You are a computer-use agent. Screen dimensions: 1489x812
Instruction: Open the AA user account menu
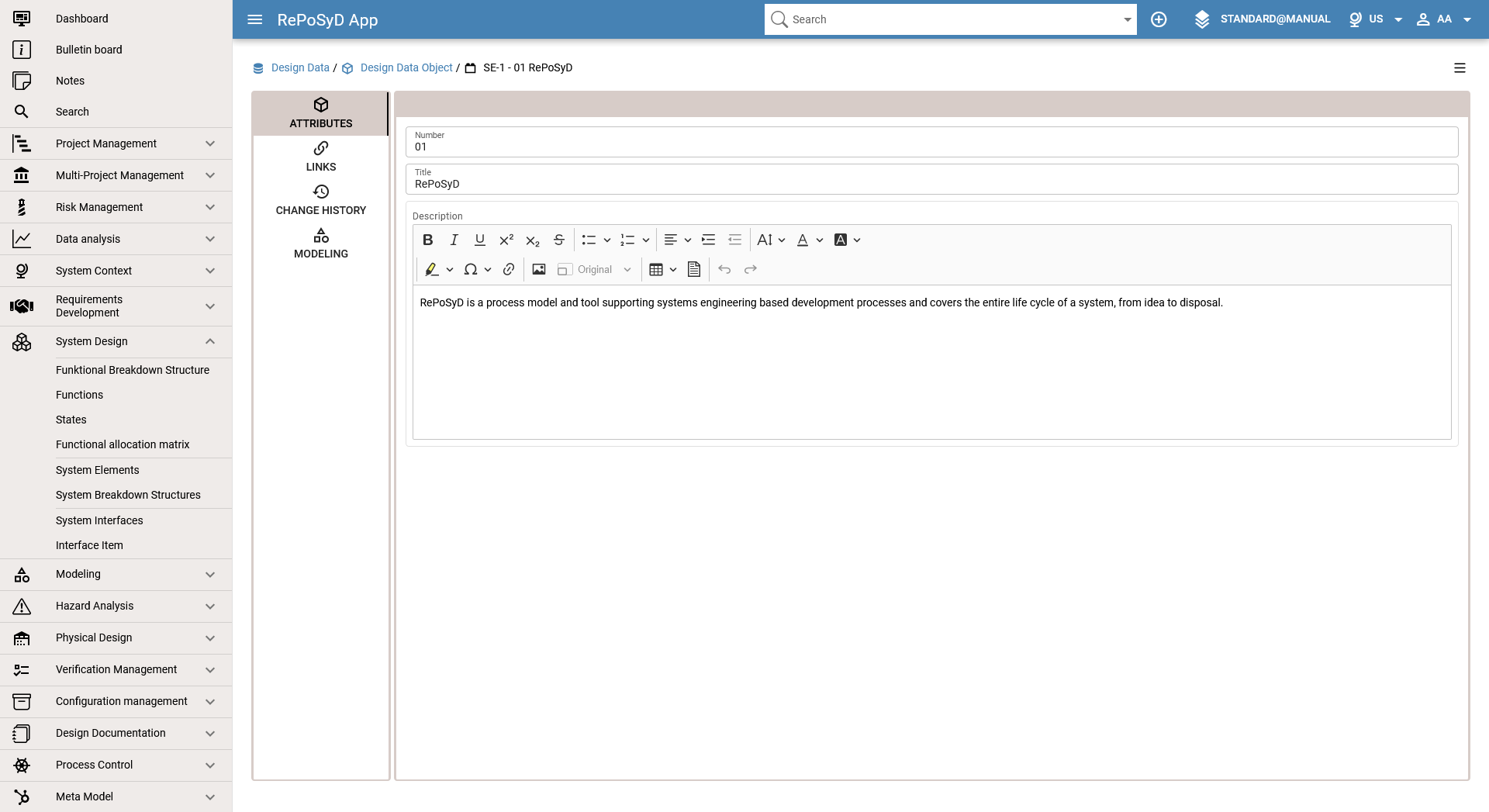point(1444,19)
